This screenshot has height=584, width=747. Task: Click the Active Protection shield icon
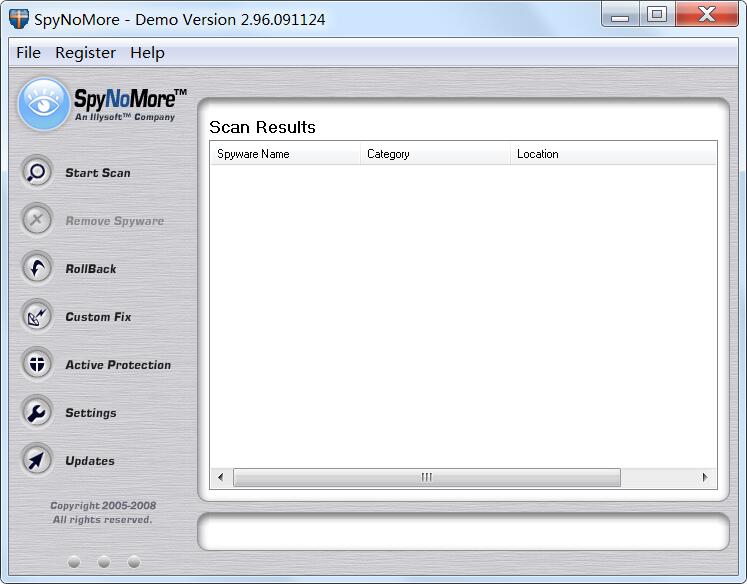[x=37, y=364]
